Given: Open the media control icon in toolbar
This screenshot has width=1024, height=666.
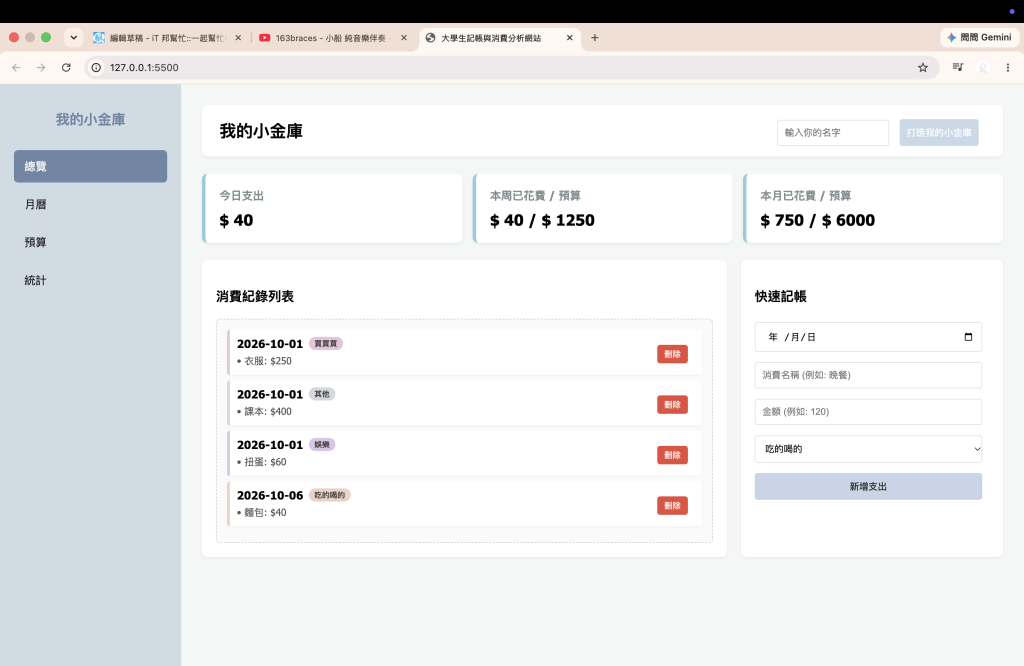Looking at the screenshot, I should [x=958, y=67].
